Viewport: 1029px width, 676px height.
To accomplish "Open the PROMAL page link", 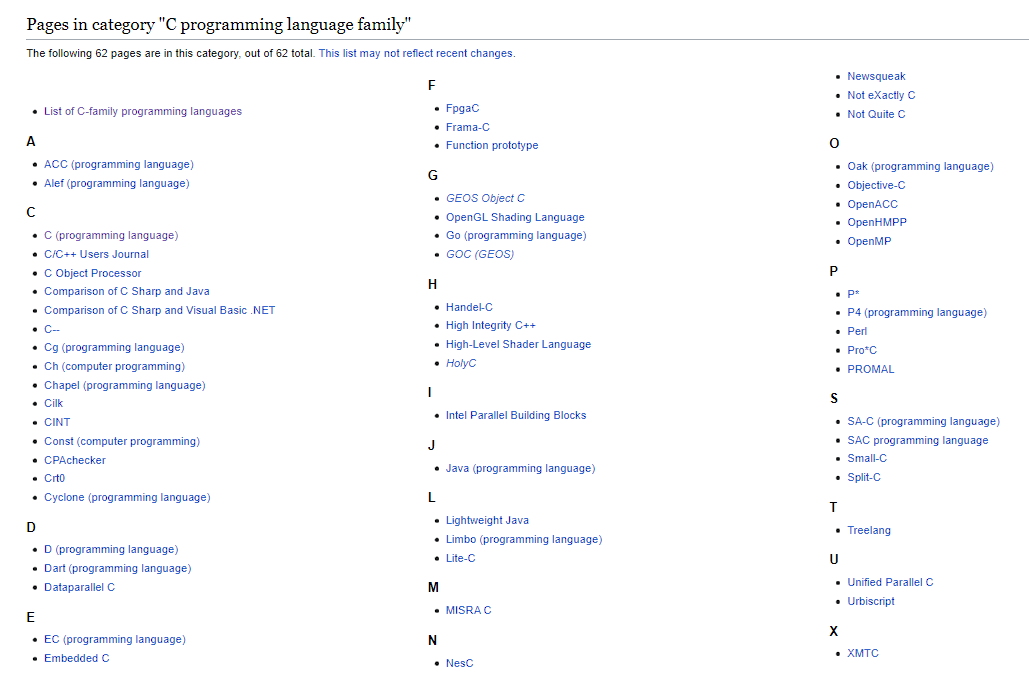I will [x=871, y=370].
